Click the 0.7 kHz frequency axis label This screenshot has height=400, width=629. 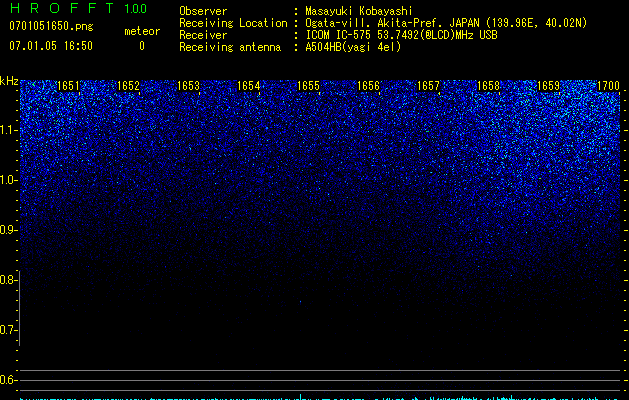click(x=7, y=330)
